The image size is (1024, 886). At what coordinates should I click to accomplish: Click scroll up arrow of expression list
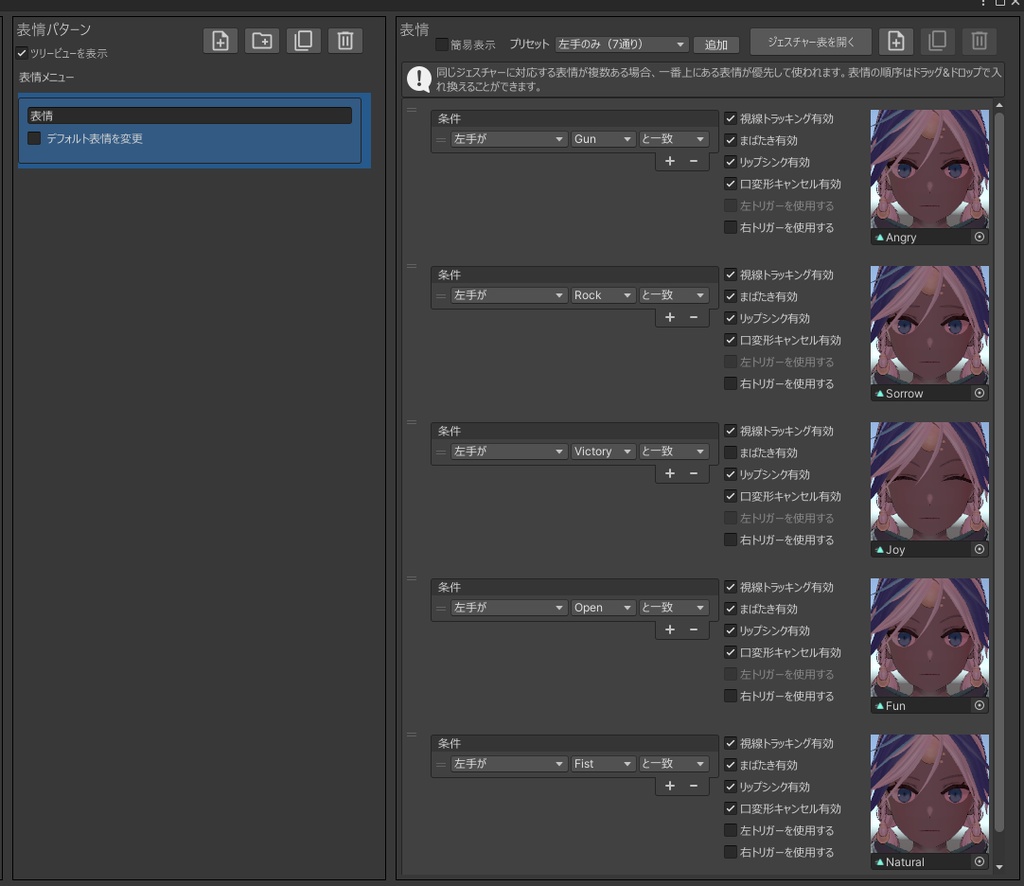click(x=999, y=104)
